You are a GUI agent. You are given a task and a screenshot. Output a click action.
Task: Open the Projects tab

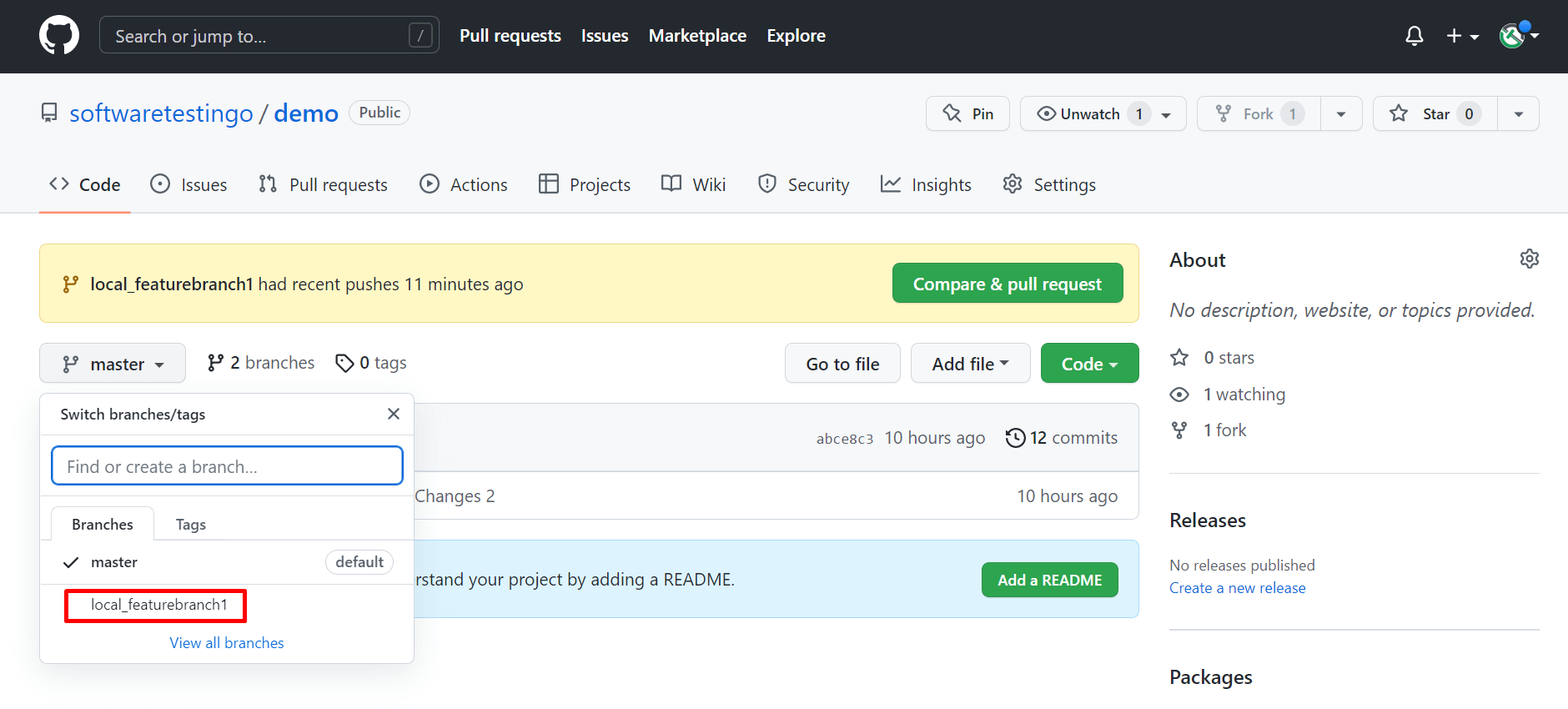coord(585,184)
